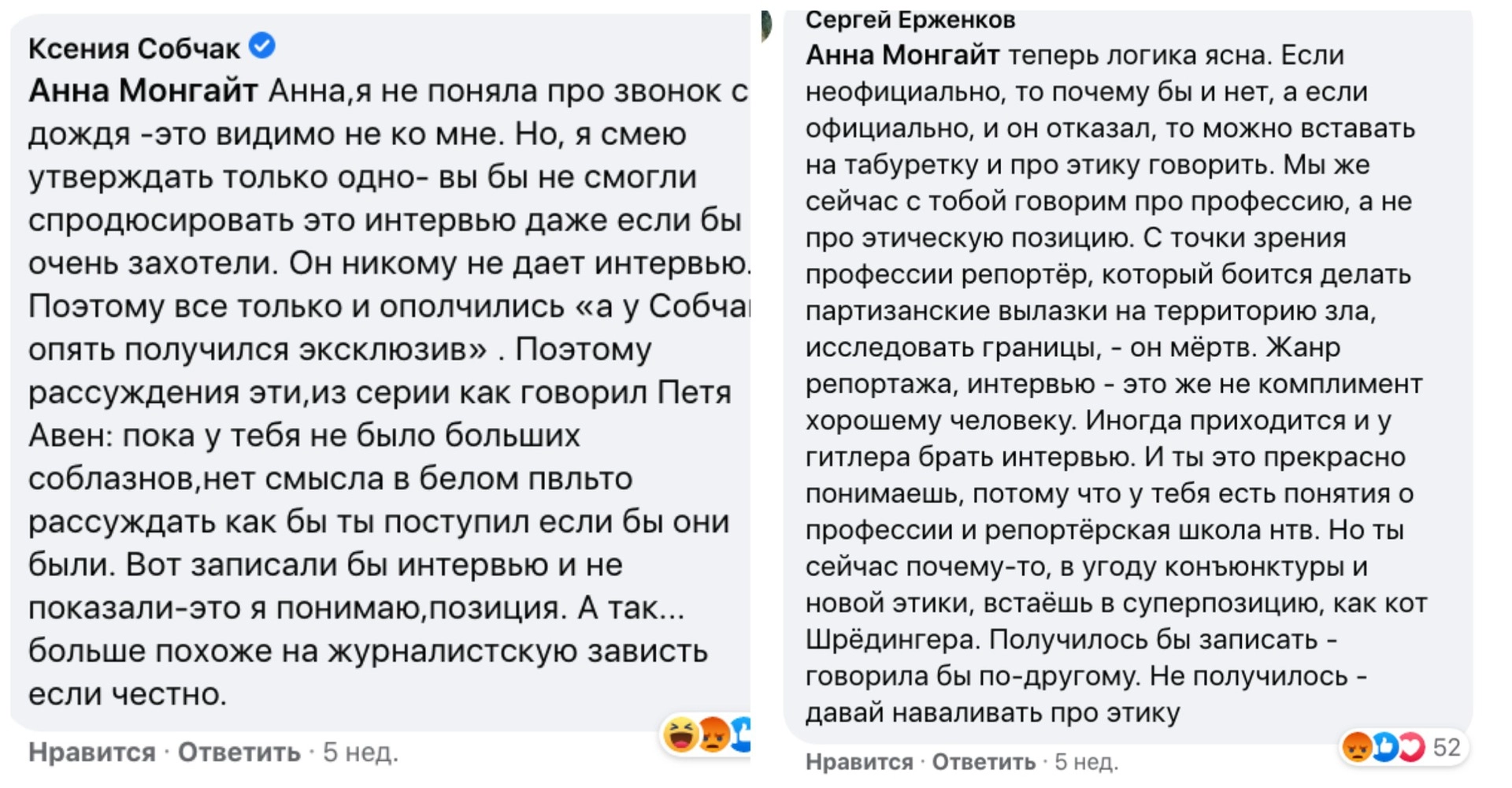Screen dimensions: 1512x788
Task: Click the comment text mentioning Шрёдингера
Action: [x=891, y=640]
